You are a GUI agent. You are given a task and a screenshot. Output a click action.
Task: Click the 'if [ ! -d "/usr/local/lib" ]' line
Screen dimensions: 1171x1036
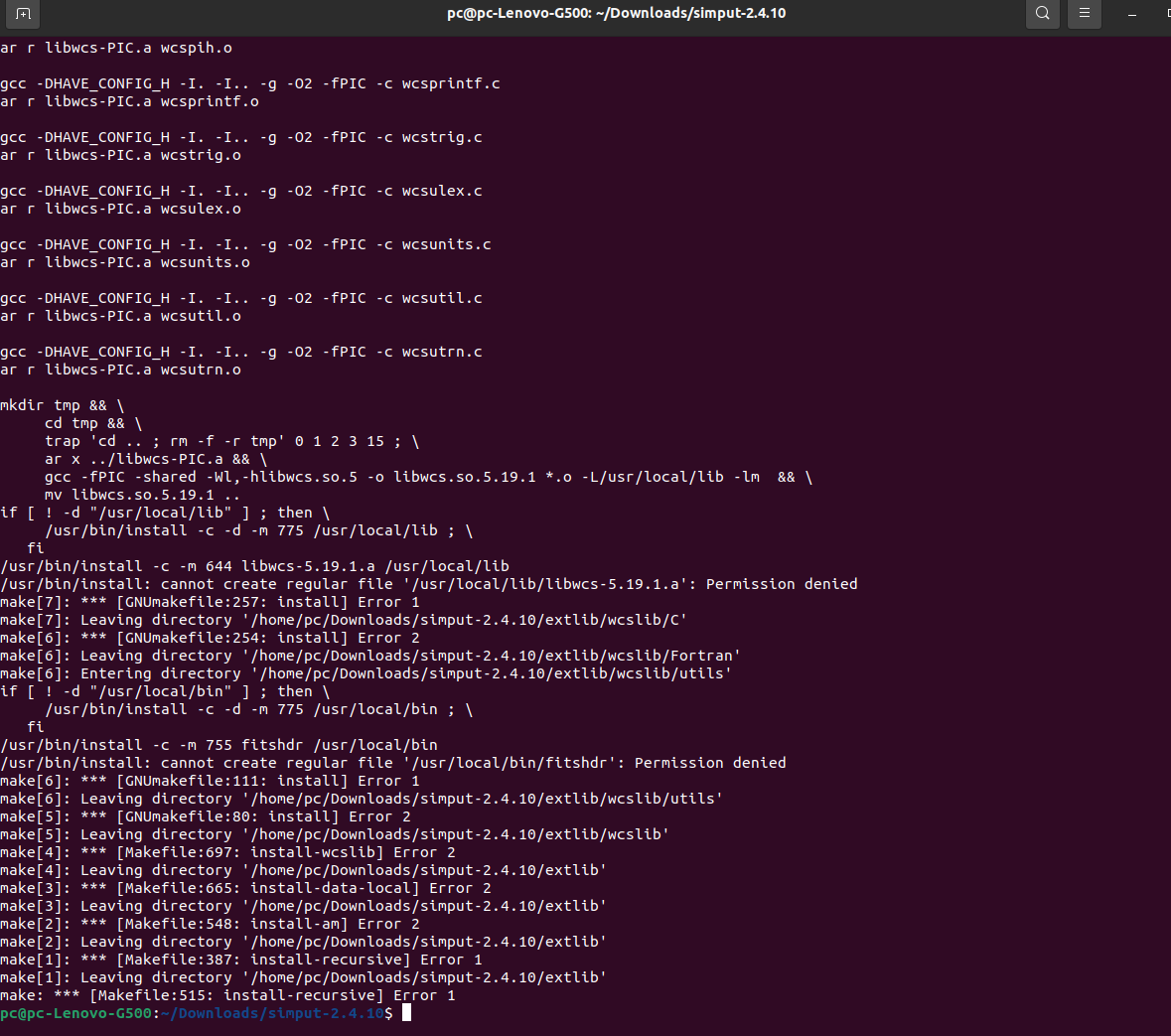tap(165, 514)
